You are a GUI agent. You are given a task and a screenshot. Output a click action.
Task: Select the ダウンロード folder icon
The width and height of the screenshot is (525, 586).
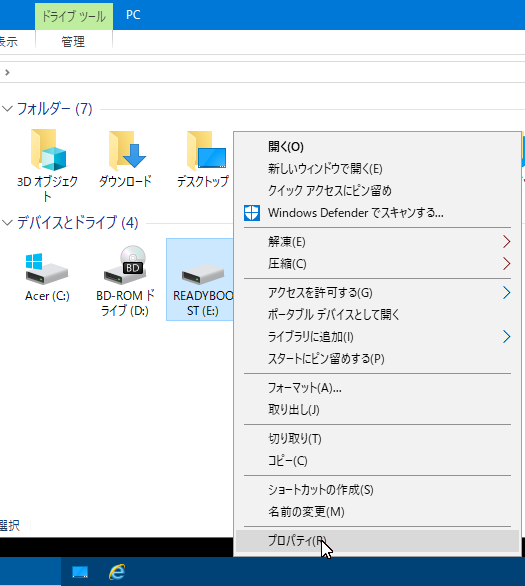coord(127,150)
